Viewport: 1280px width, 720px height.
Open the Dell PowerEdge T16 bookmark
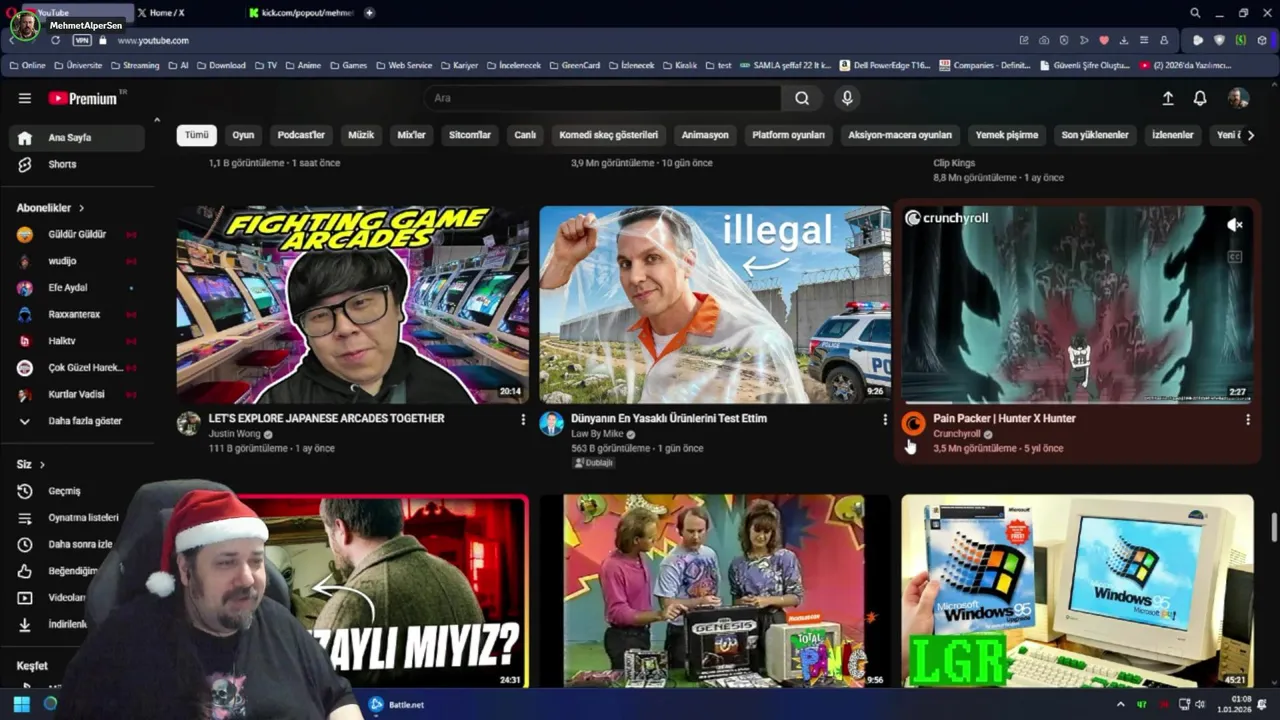coord(885,65)
